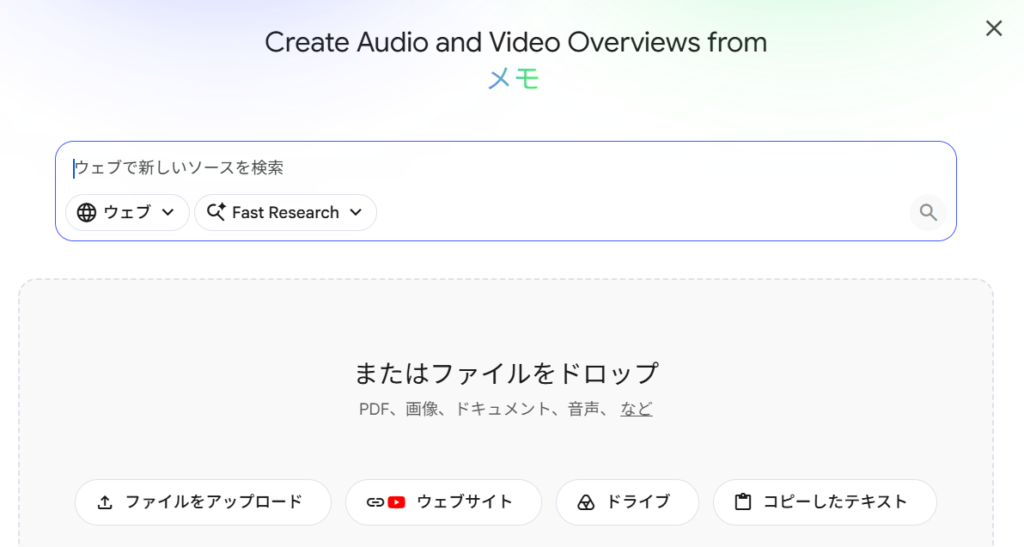Click the sparkle search icon of Fast Research
Screen dimensions: 1024x547
coord(216,212)
